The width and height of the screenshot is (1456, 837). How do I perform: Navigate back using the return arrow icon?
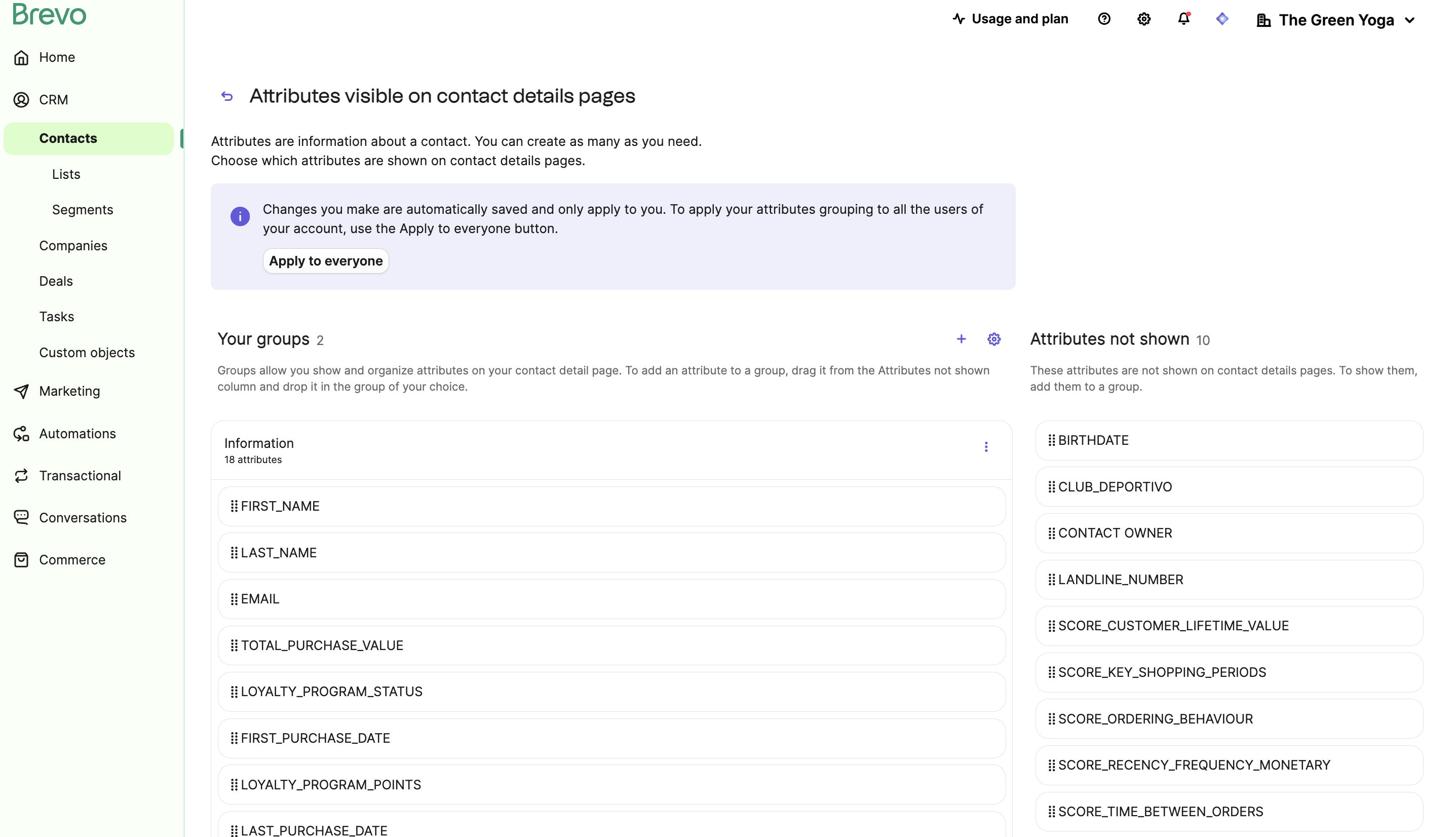point(226,96)
